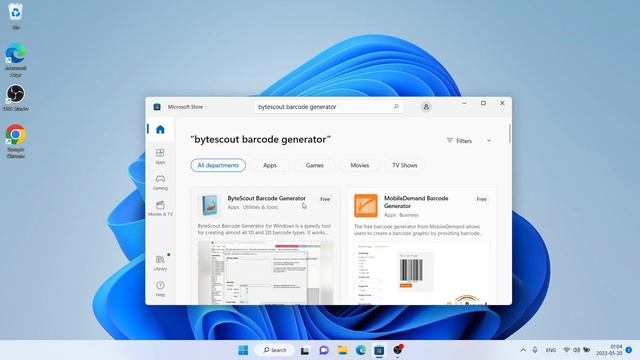Click "Apps · Business" category text
The image size is (640, 360).
click(x=401, y=215)
